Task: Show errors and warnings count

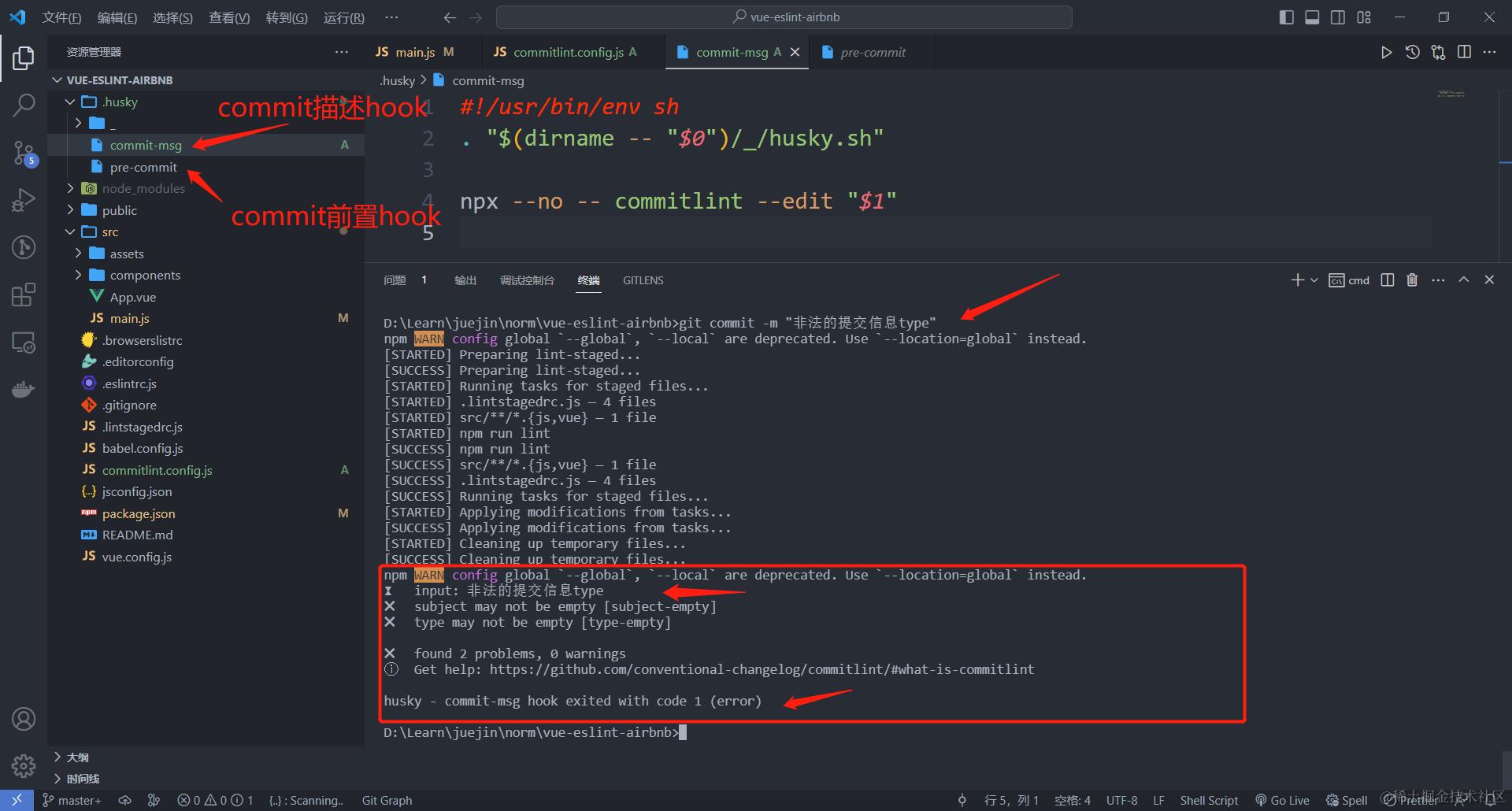Action: (215, 800)
